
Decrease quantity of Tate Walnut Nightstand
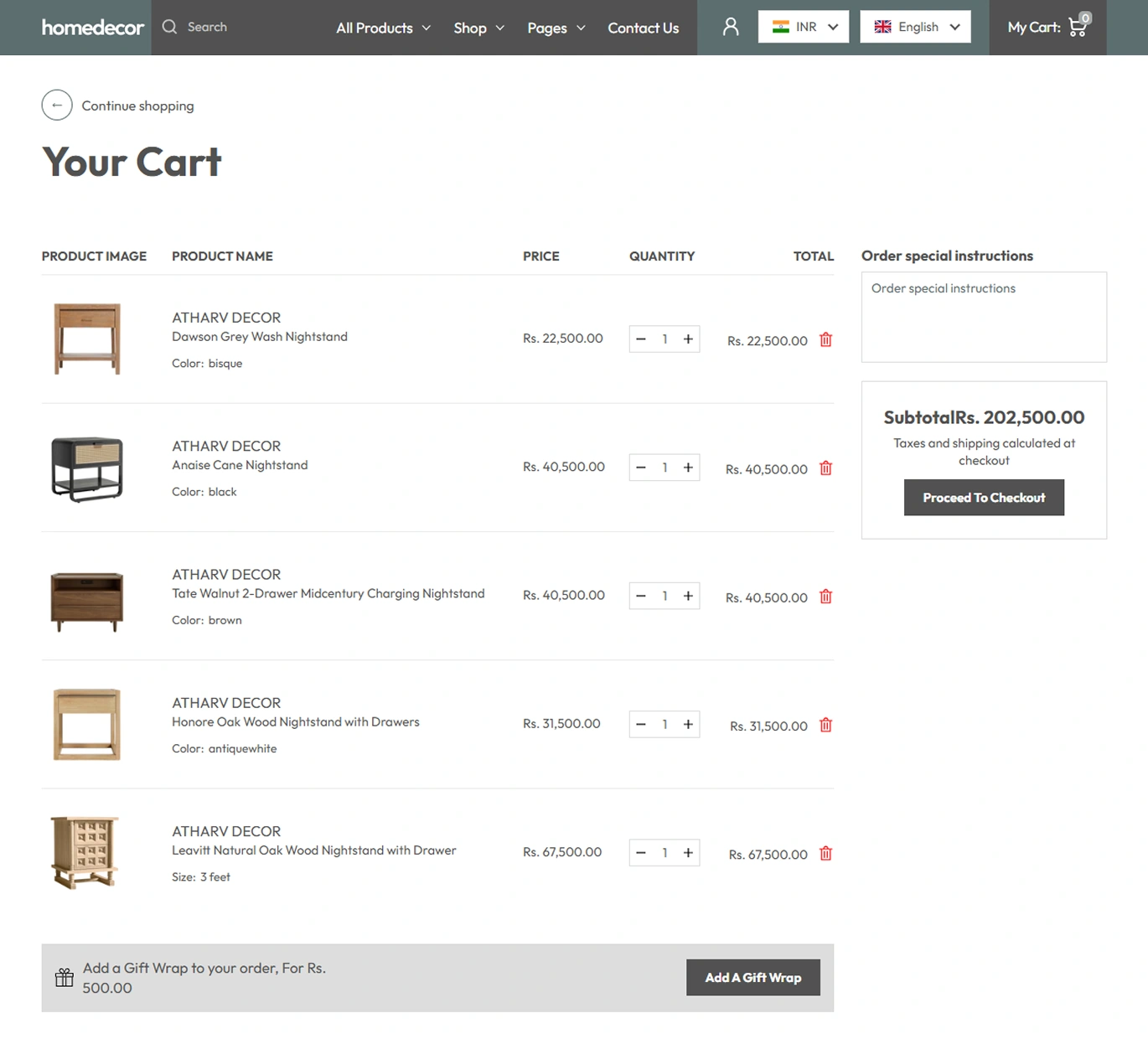coord(641,596)
